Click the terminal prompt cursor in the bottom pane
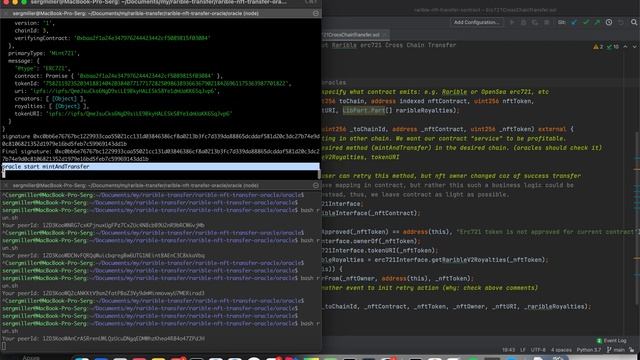This screenshot has height=360, width=640. click(x=4, y=346)
